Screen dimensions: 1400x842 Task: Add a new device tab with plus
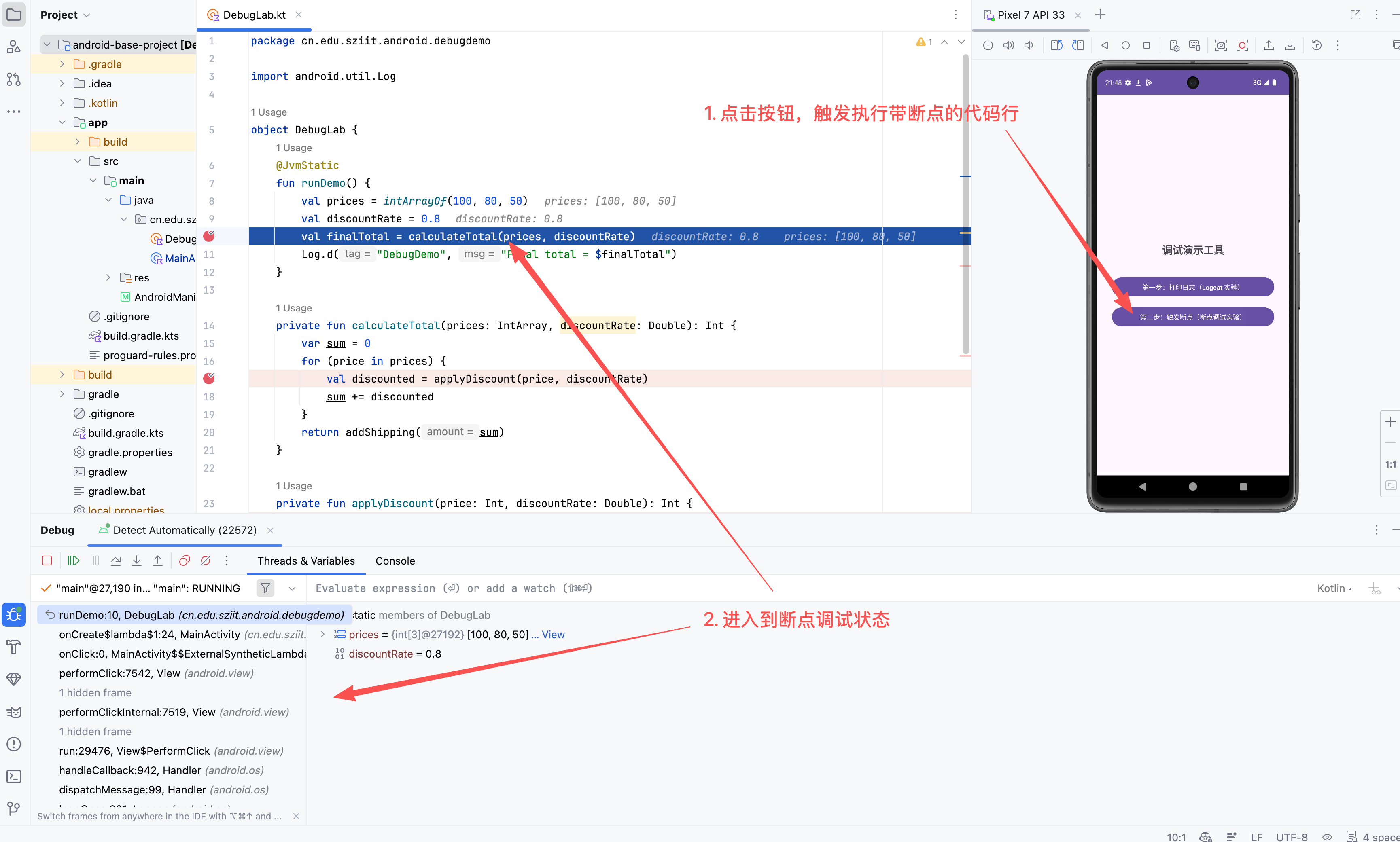coord(1100,15)
